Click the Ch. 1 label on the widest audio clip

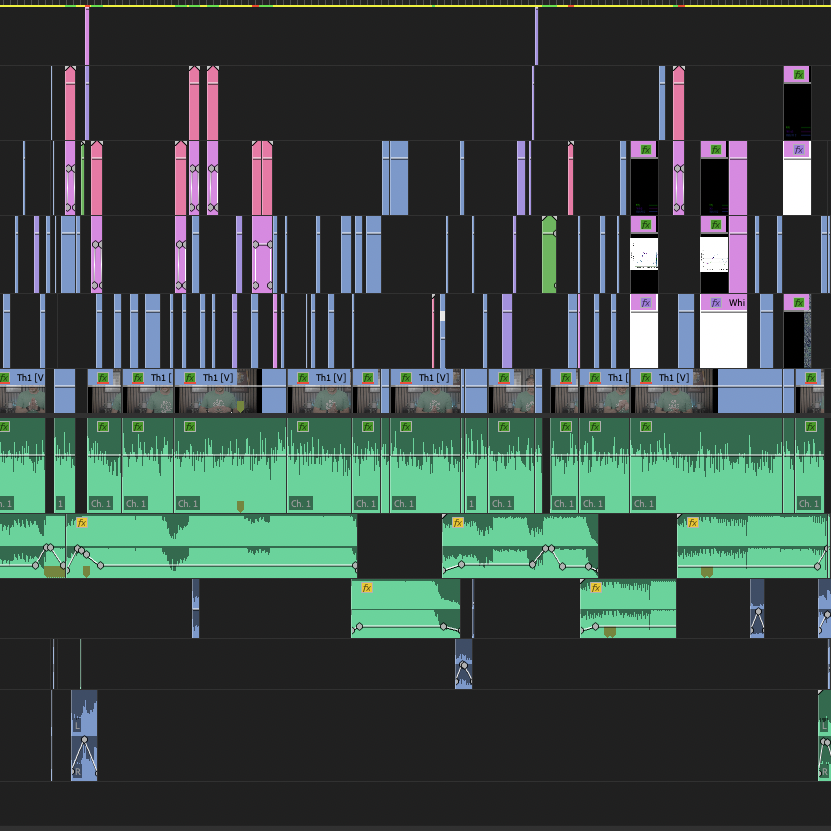[644, 503]
